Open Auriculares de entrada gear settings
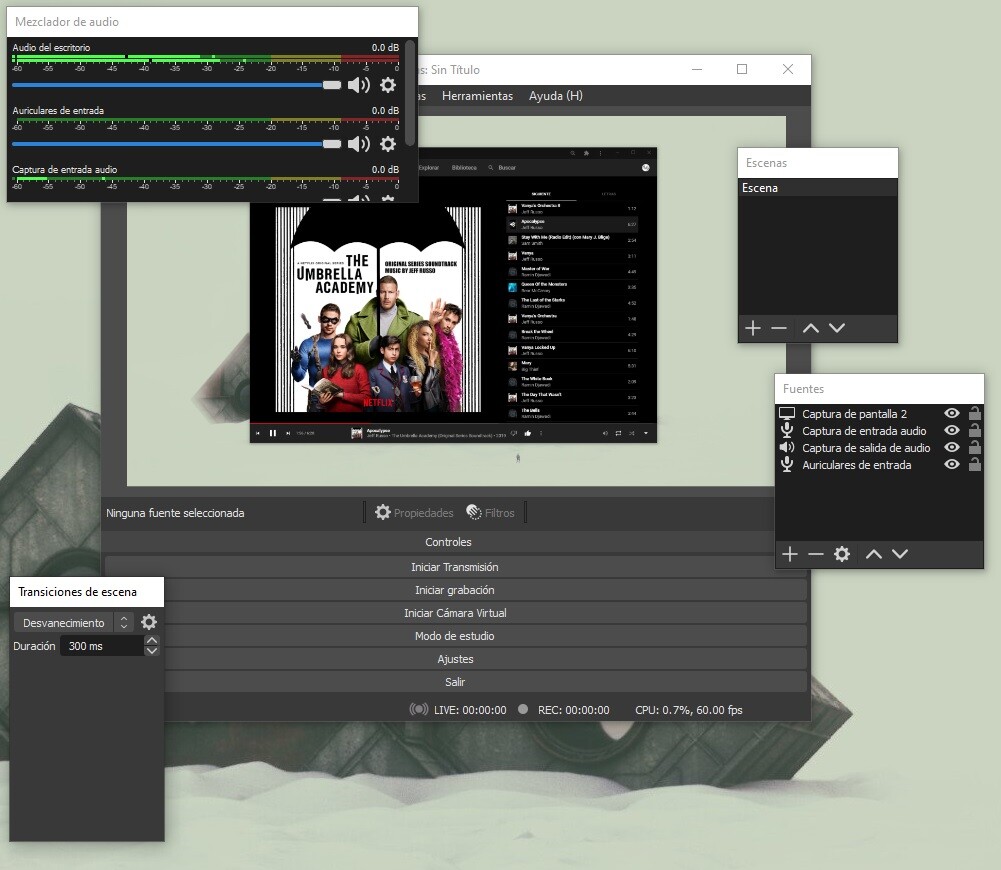This screenshot has width=1001, height=870. coord(388,144)
